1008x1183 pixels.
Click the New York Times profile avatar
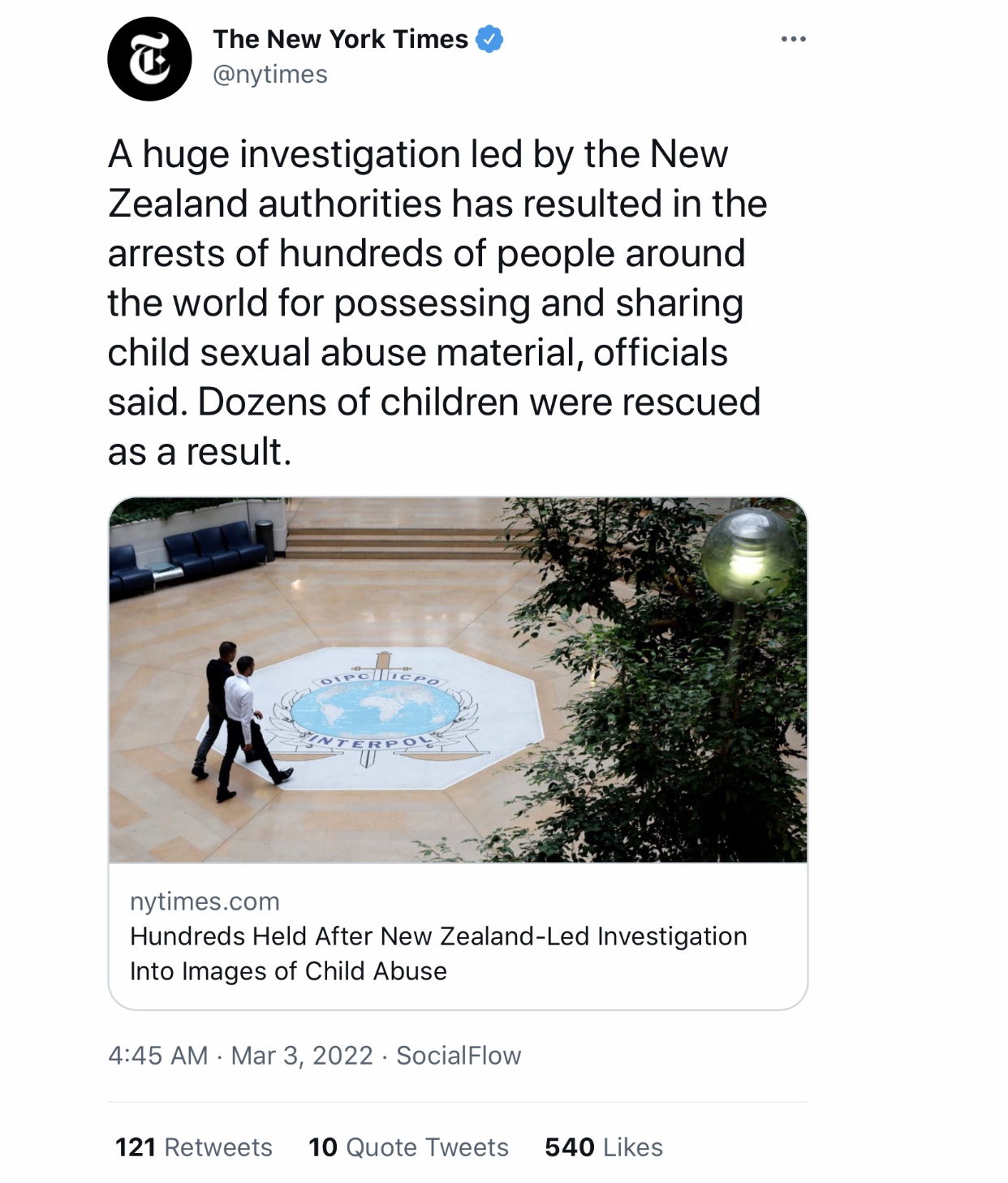(149, 59)
